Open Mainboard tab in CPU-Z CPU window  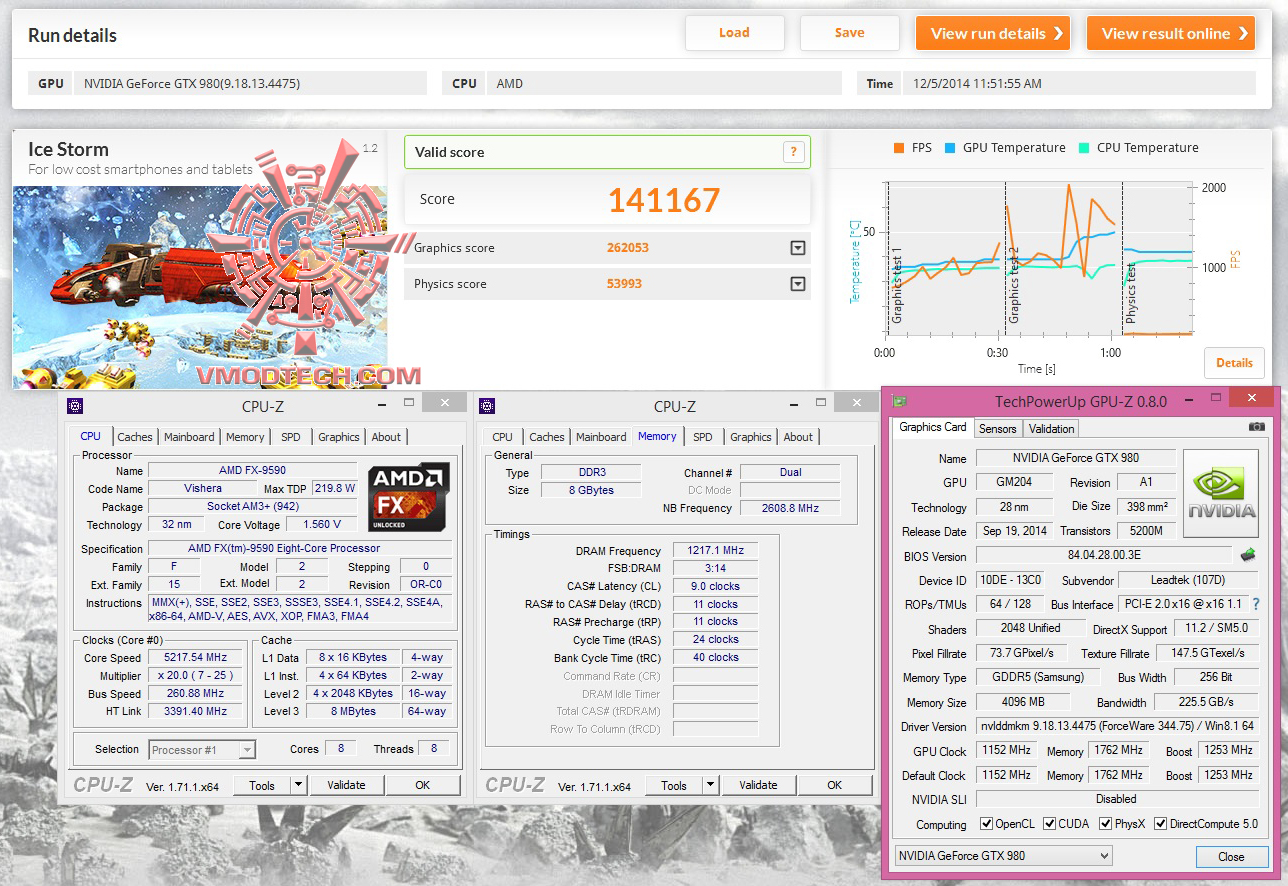[189, 437]
